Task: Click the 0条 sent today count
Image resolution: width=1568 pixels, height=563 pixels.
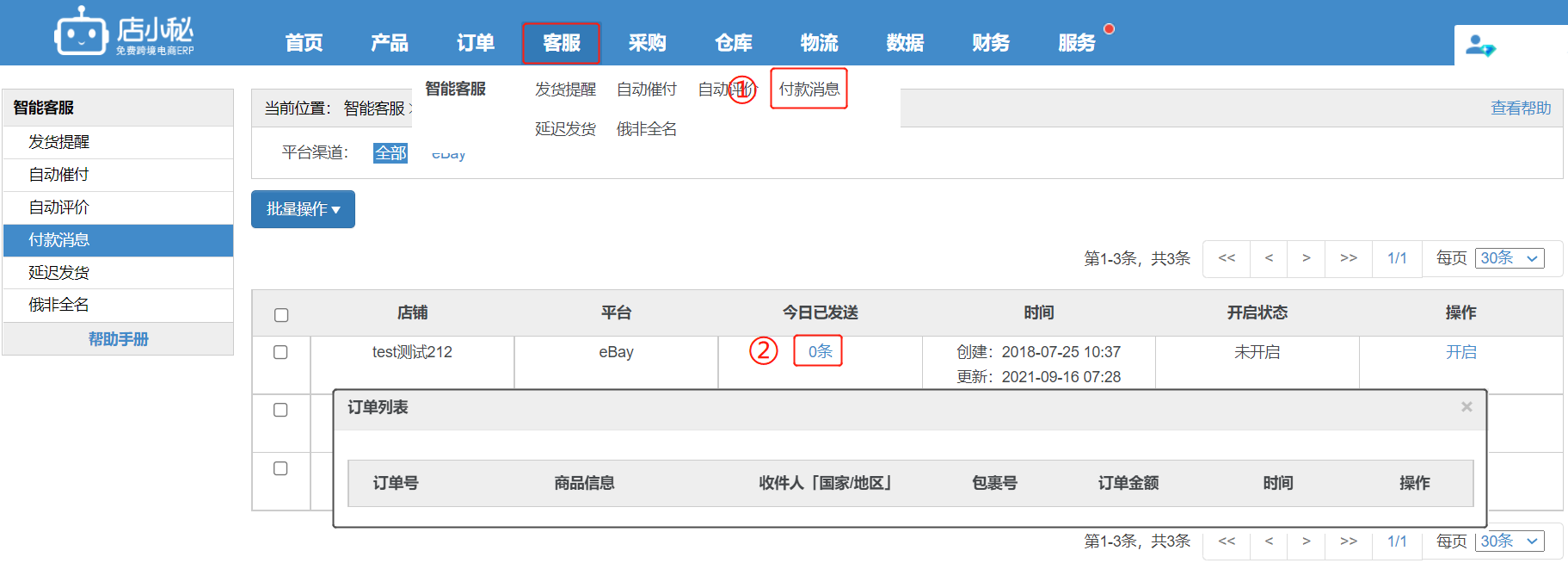Action: click(819, 351)
